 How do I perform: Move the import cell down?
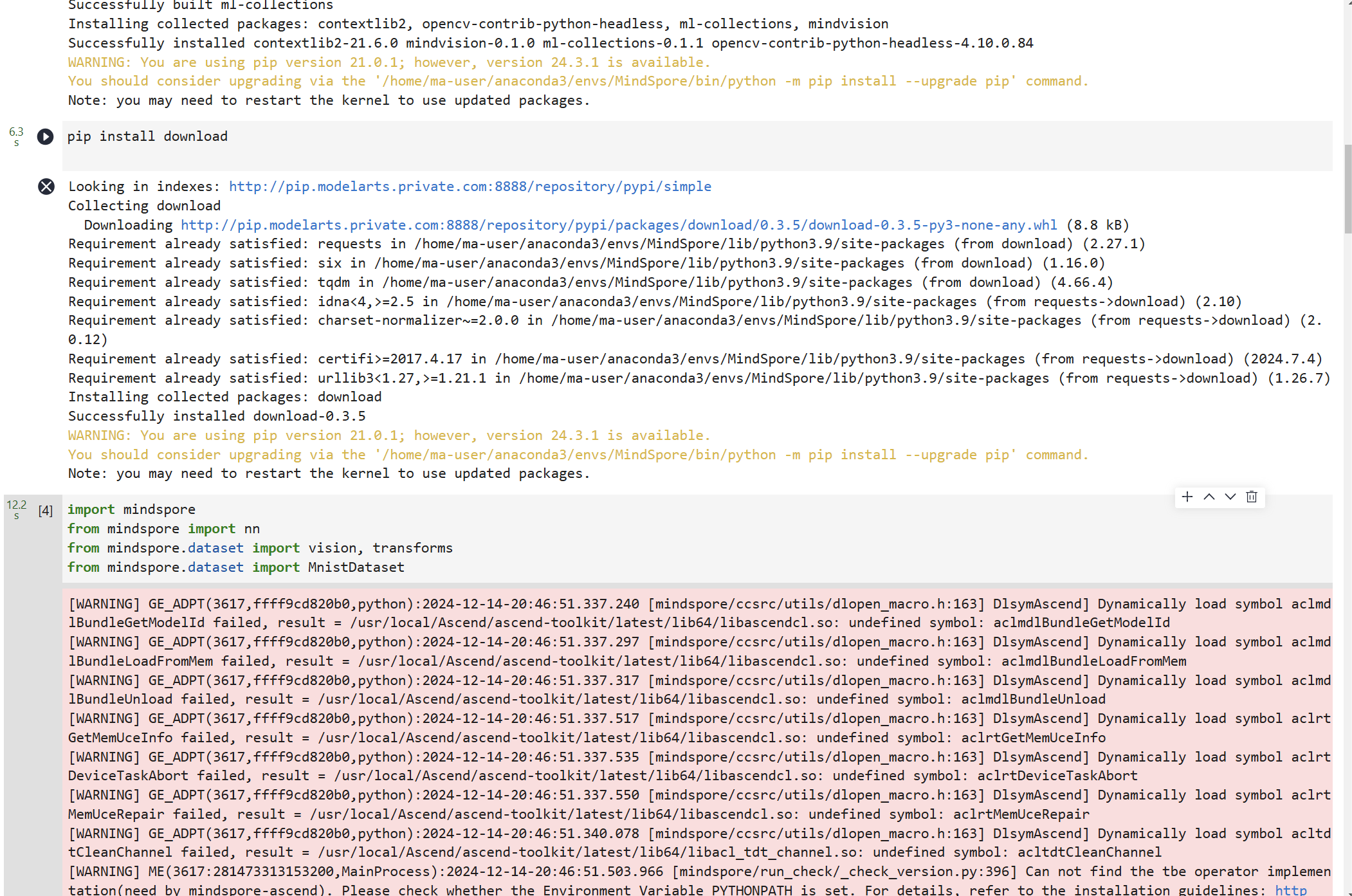pyautogui.click(x=1230, y=497)
